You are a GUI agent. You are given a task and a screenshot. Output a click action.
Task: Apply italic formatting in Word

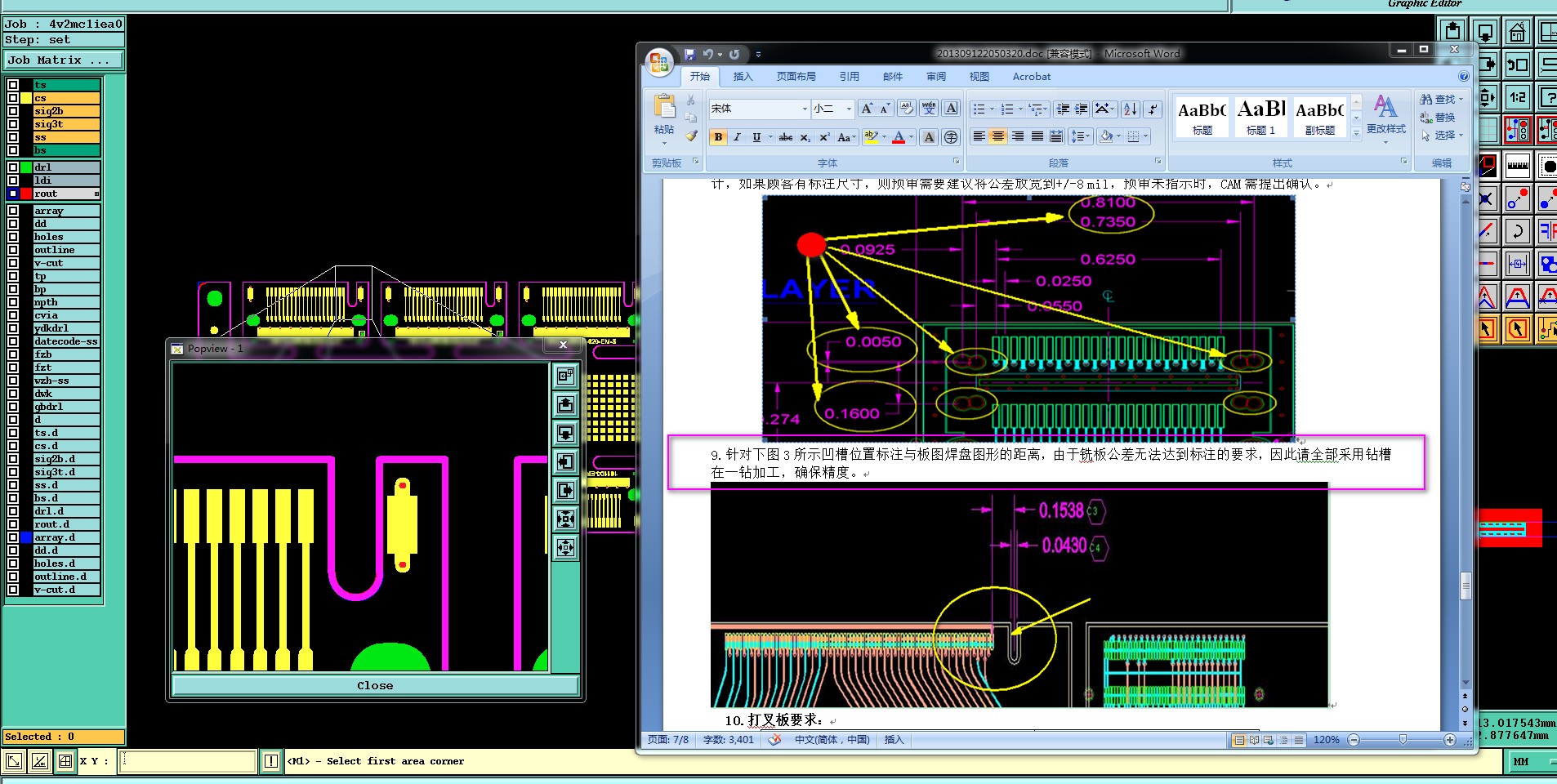[737, 137]
